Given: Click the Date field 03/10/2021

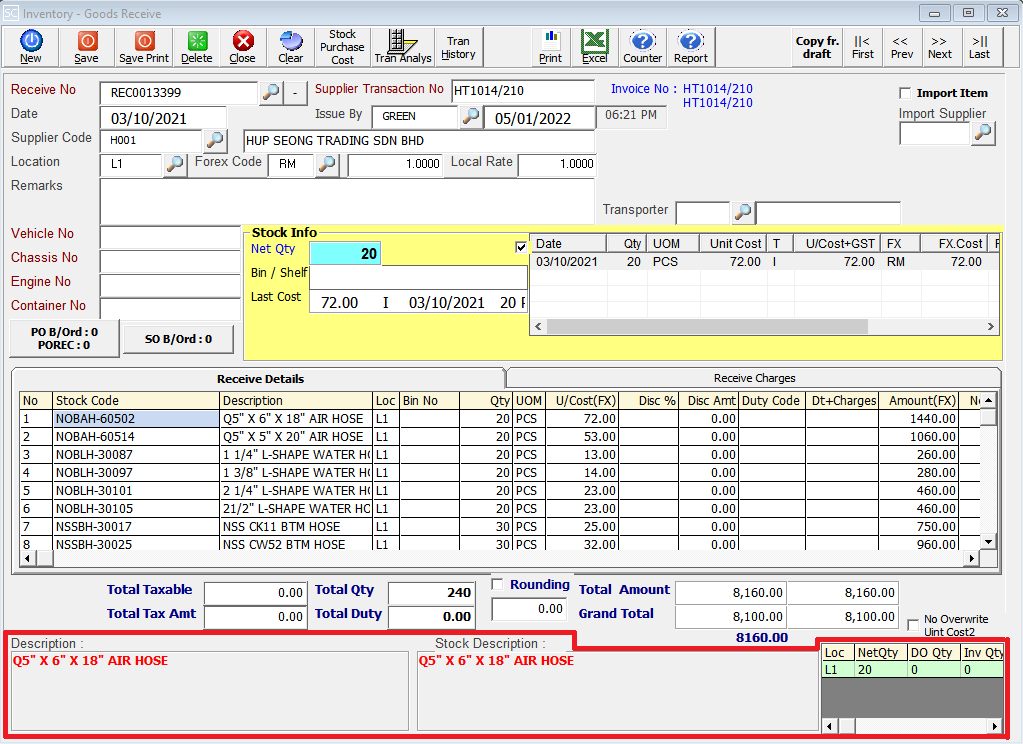Looking at the screenshot, I should click(x=163, y=119).
